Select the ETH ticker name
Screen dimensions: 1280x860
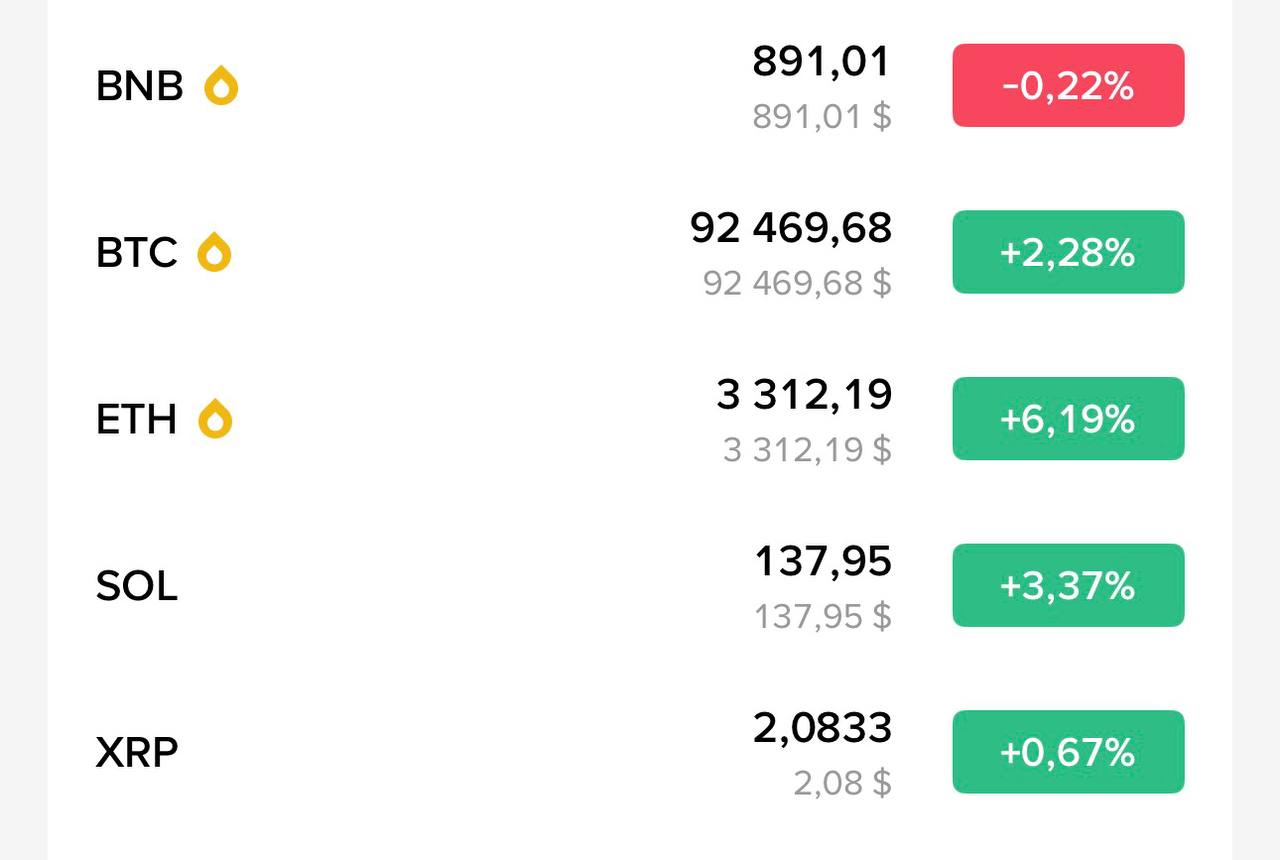(x=136, y=418)
